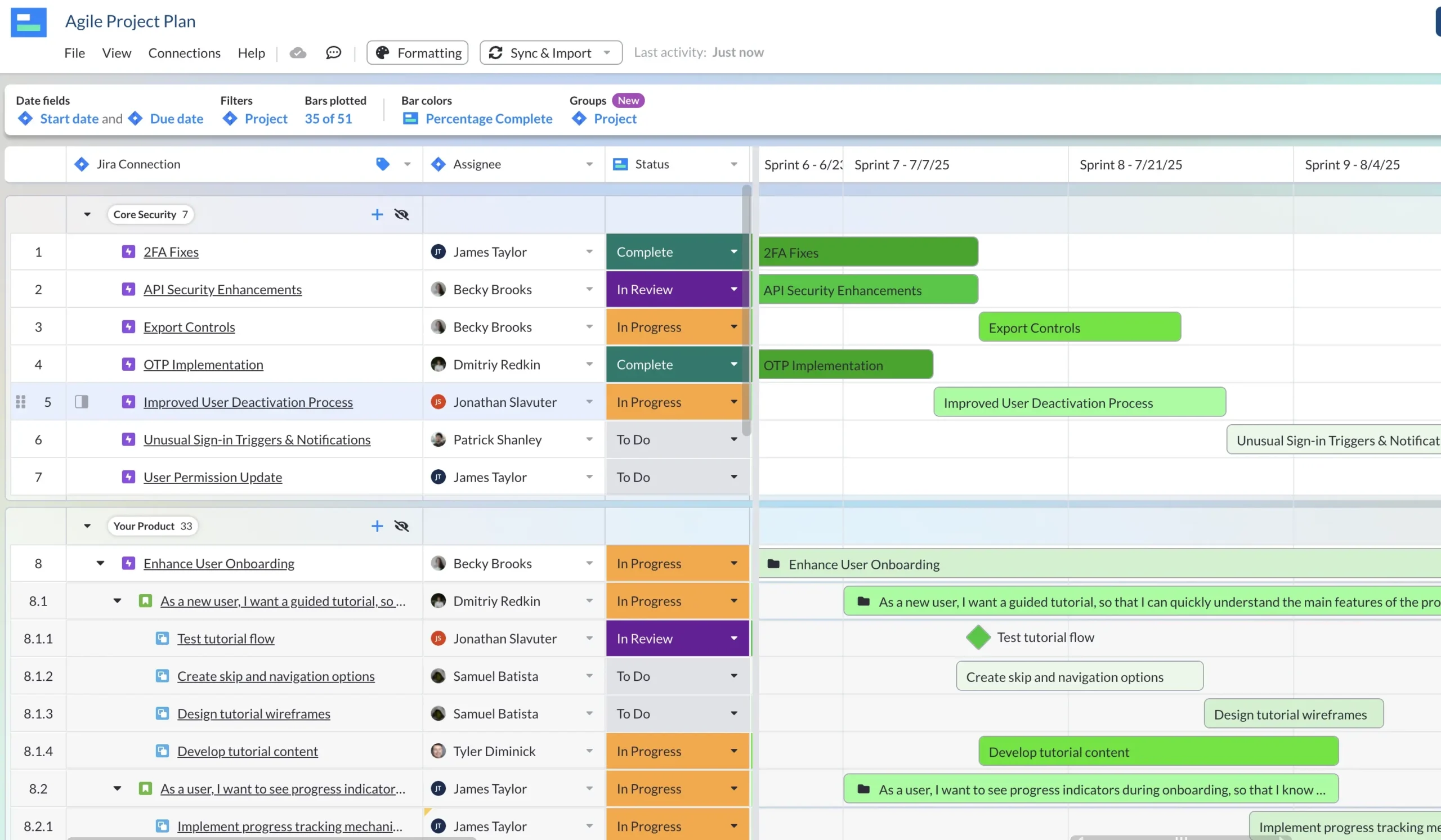Expand the Enhance User Onboarding task row
The height and width of the screenshot is (840, 1441).
(101, 563)
